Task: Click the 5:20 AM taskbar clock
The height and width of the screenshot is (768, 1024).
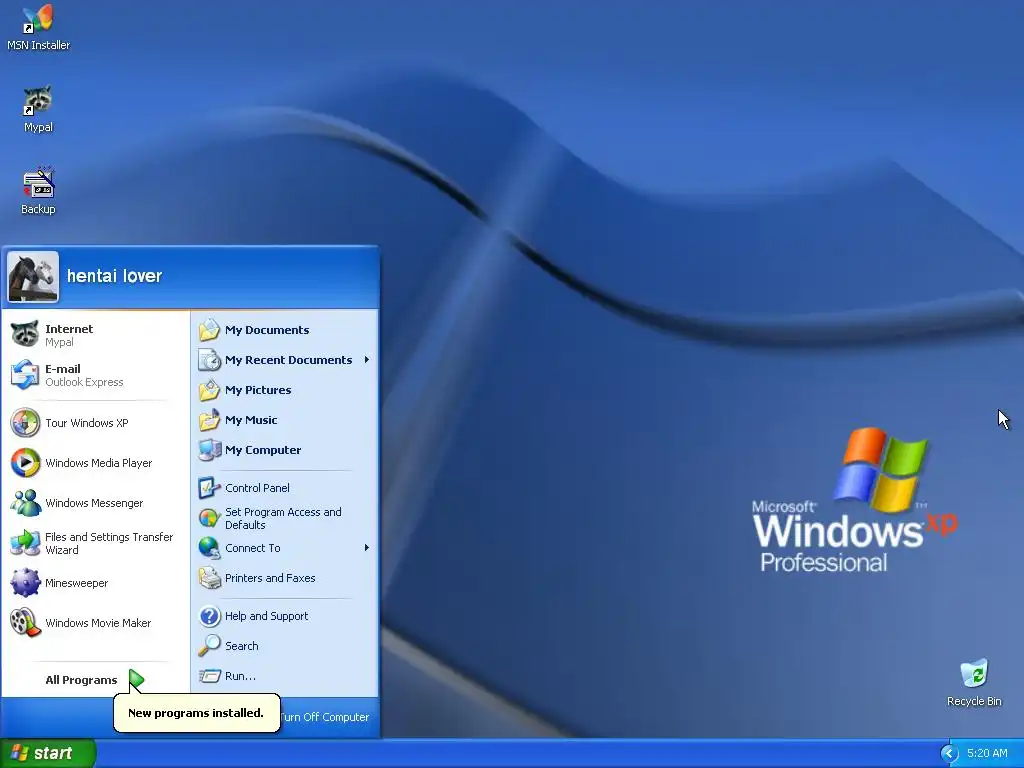Action: tap(987, 753)
